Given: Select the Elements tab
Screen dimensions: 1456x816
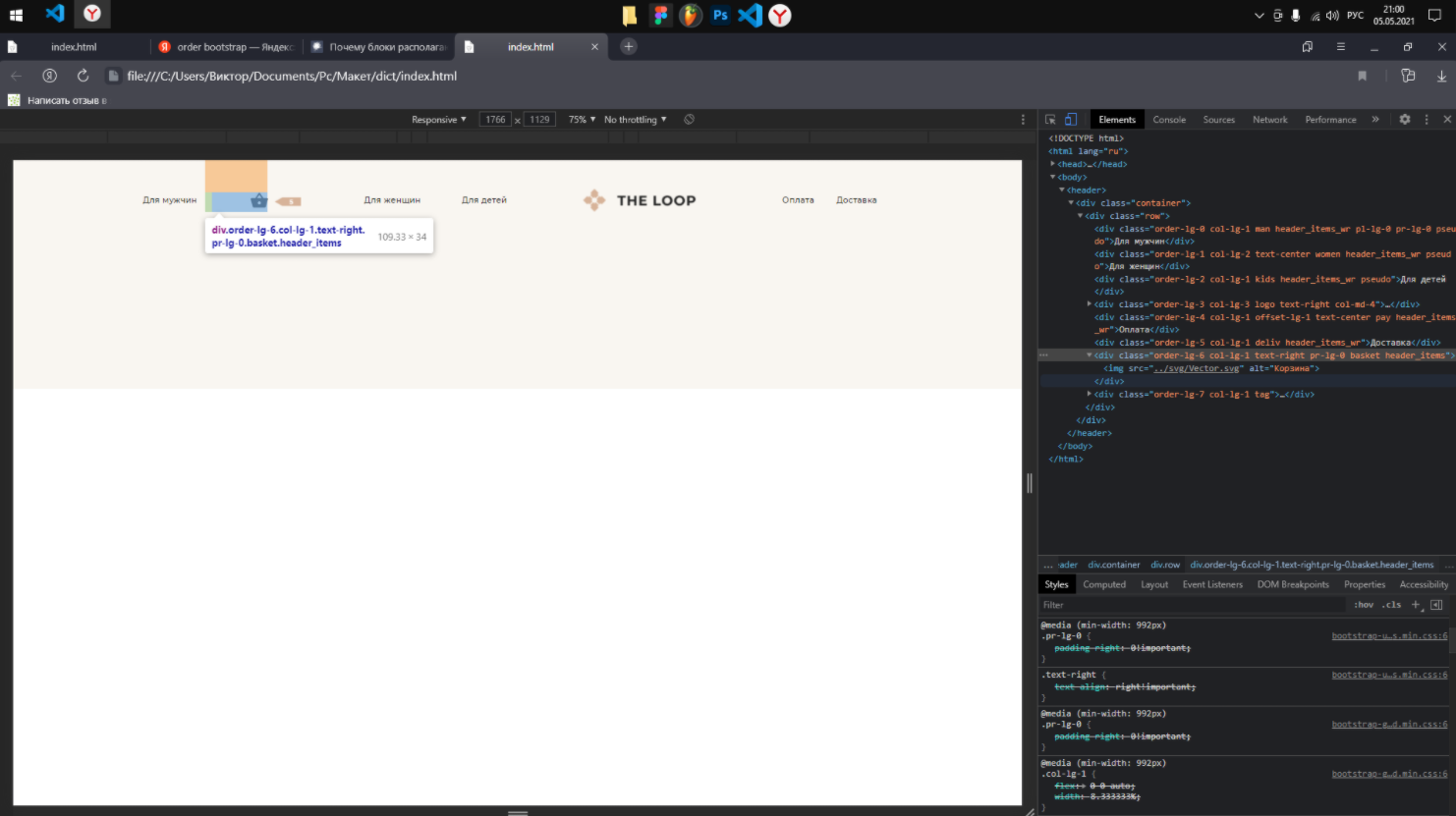Looking at the screenshot, I should [1117, 120].
